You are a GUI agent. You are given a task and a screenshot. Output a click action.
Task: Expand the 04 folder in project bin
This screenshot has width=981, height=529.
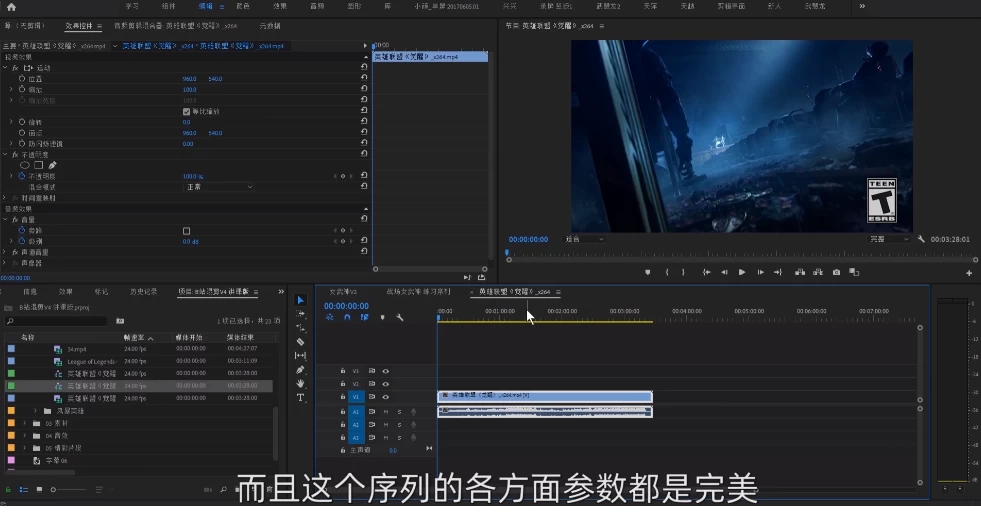tap(24, 436)
